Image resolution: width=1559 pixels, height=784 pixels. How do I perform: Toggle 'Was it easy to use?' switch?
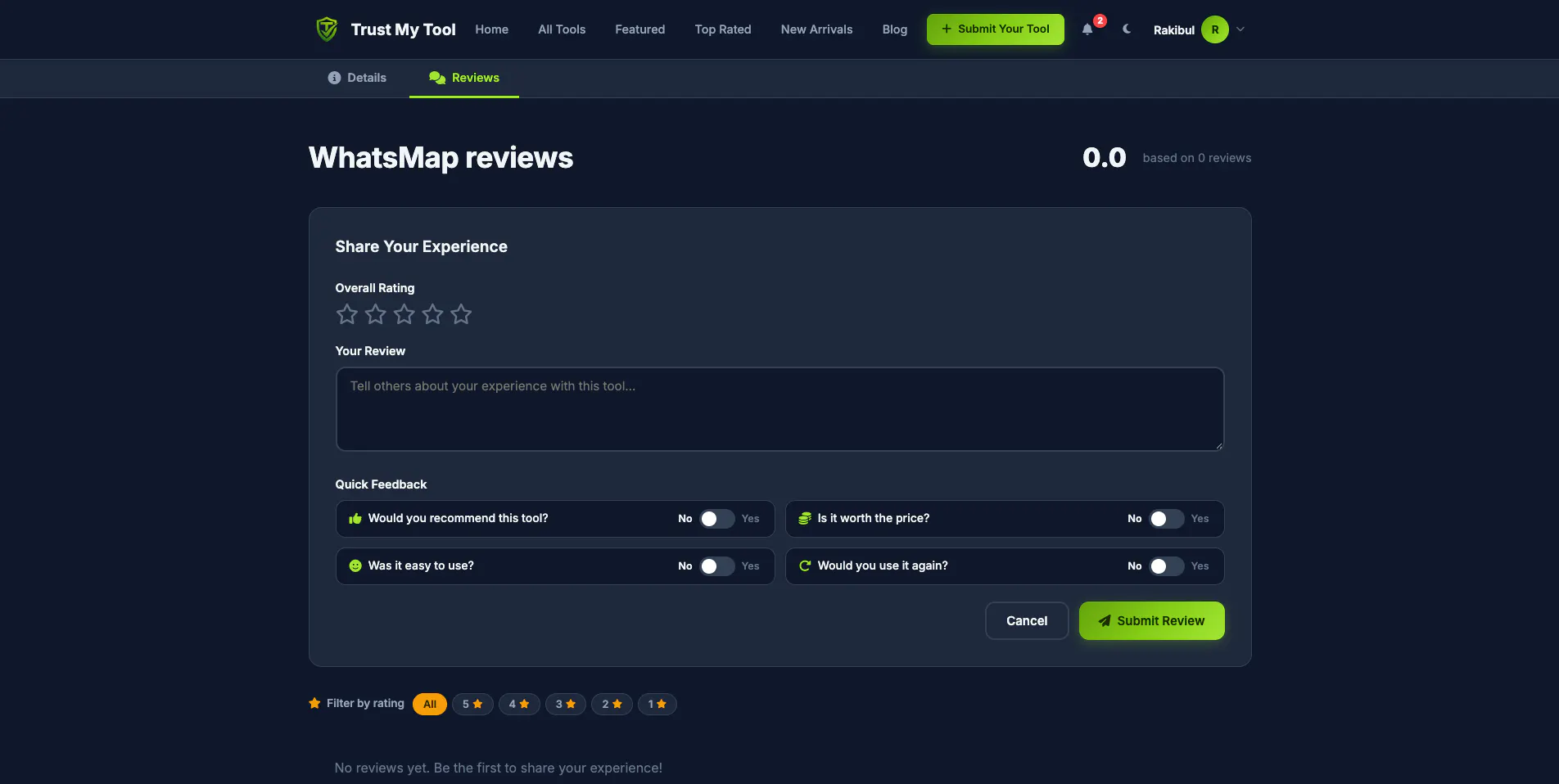(x=717, y=566)
